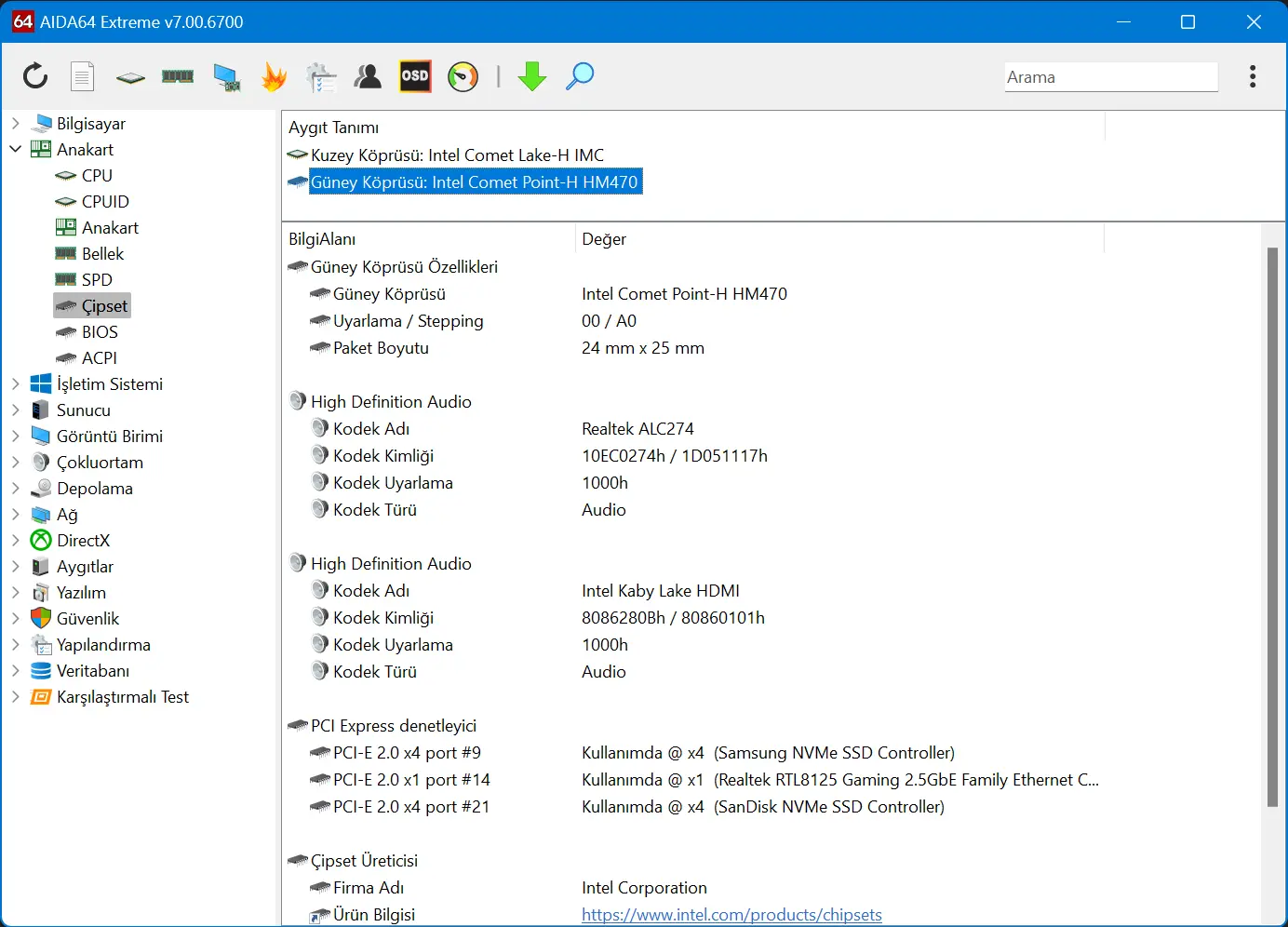Click the details pane vertical scrollbar
The height and width of the screenshot is (927, 1288).
[x=1272, y=526]
